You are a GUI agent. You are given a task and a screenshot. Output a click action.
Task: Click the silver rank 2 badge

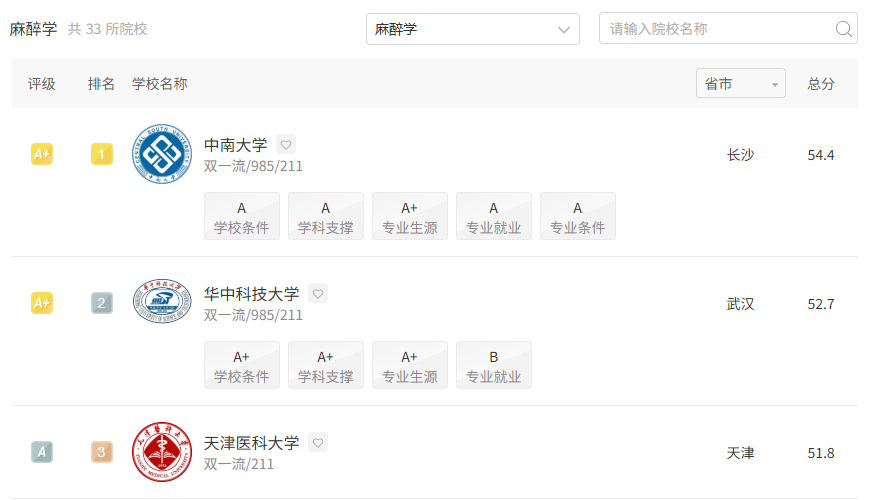[102, 303]
